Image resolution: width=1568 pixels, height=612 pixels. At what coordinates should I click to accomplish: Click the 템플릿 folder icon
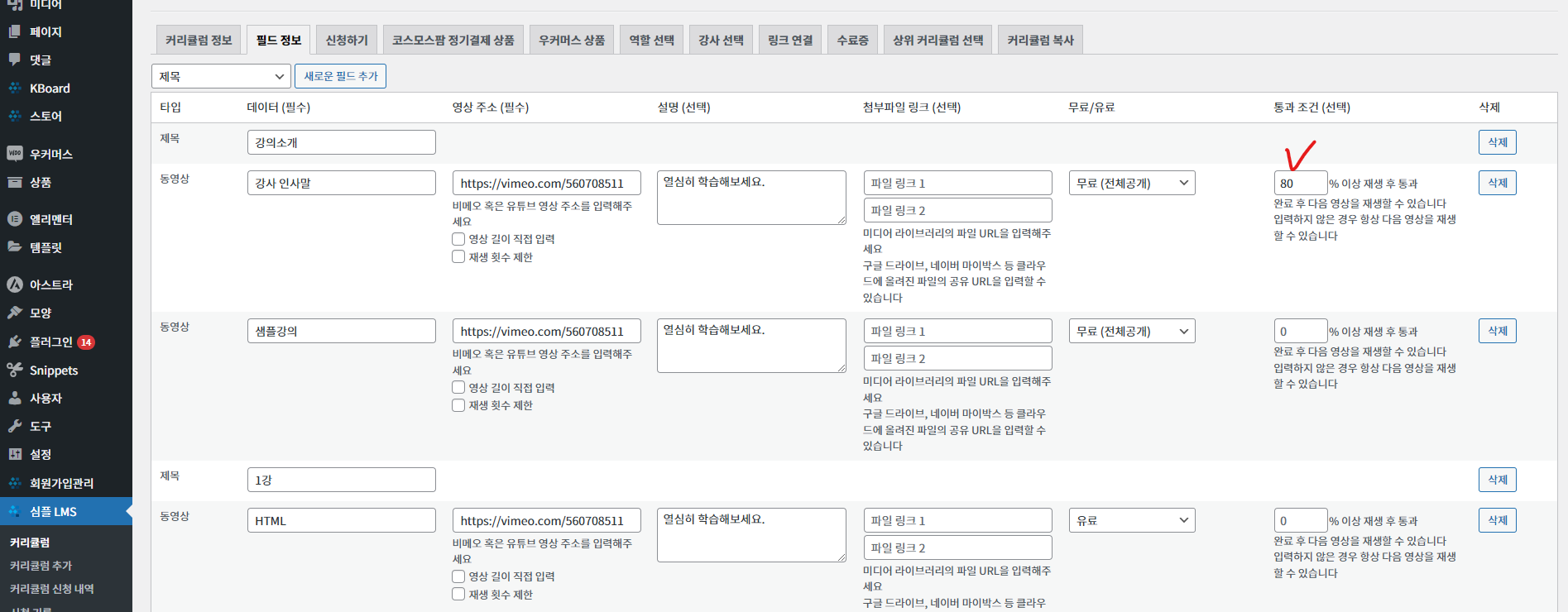click(15, 247)
